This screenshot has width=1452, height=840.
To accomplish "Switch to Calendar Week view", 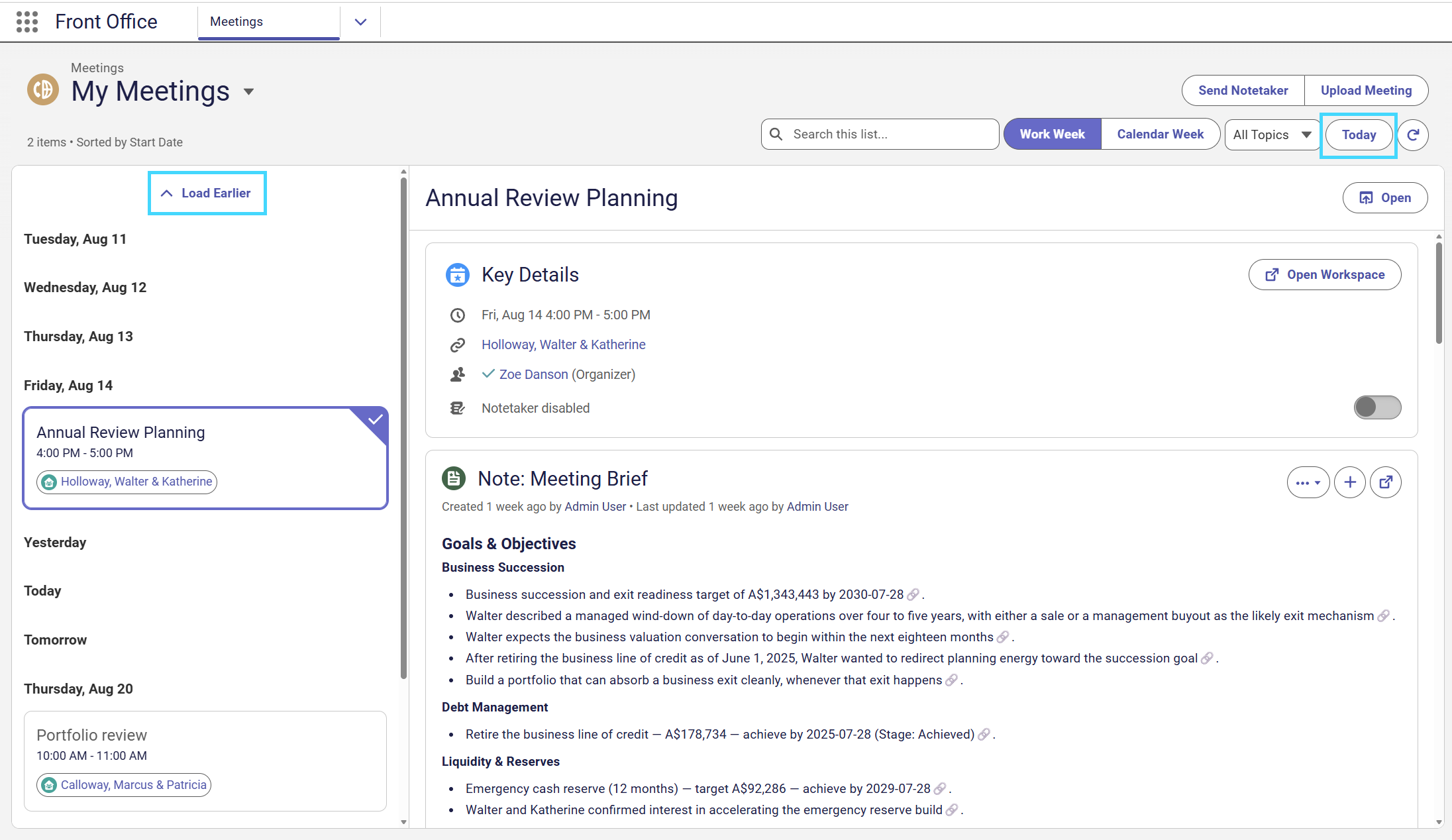I will click(1160, 134).
